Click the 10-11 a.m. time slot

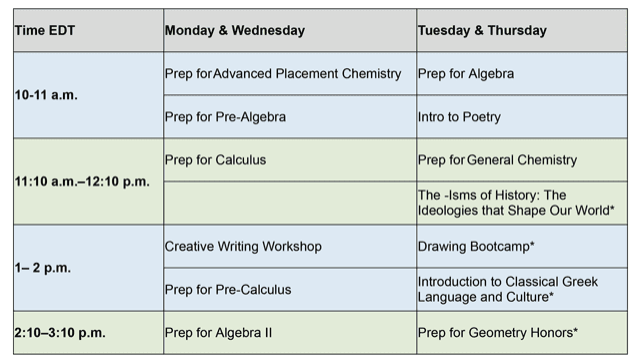tap(89, 95)
